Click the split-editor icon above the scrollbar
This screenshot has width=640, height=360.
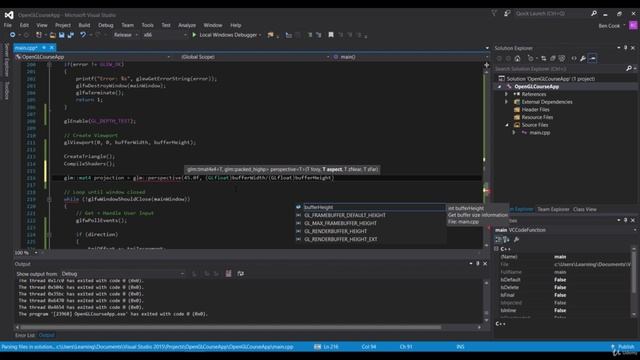click(487, 65)
